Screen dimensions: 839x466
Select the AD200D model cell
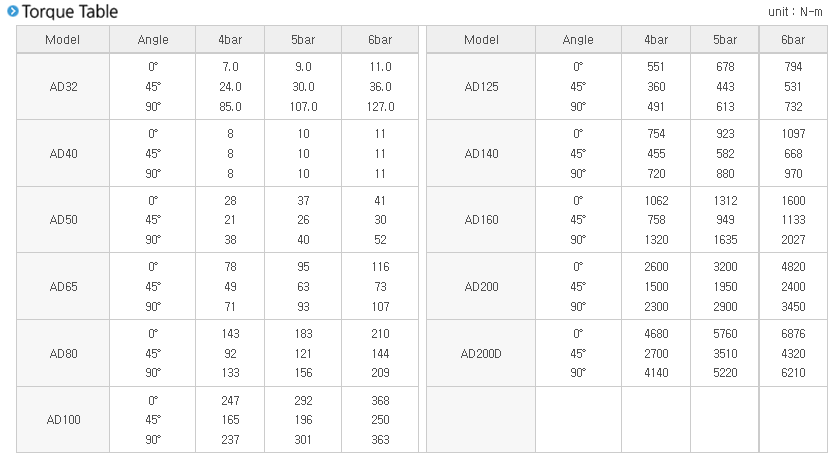coord(481,354)
